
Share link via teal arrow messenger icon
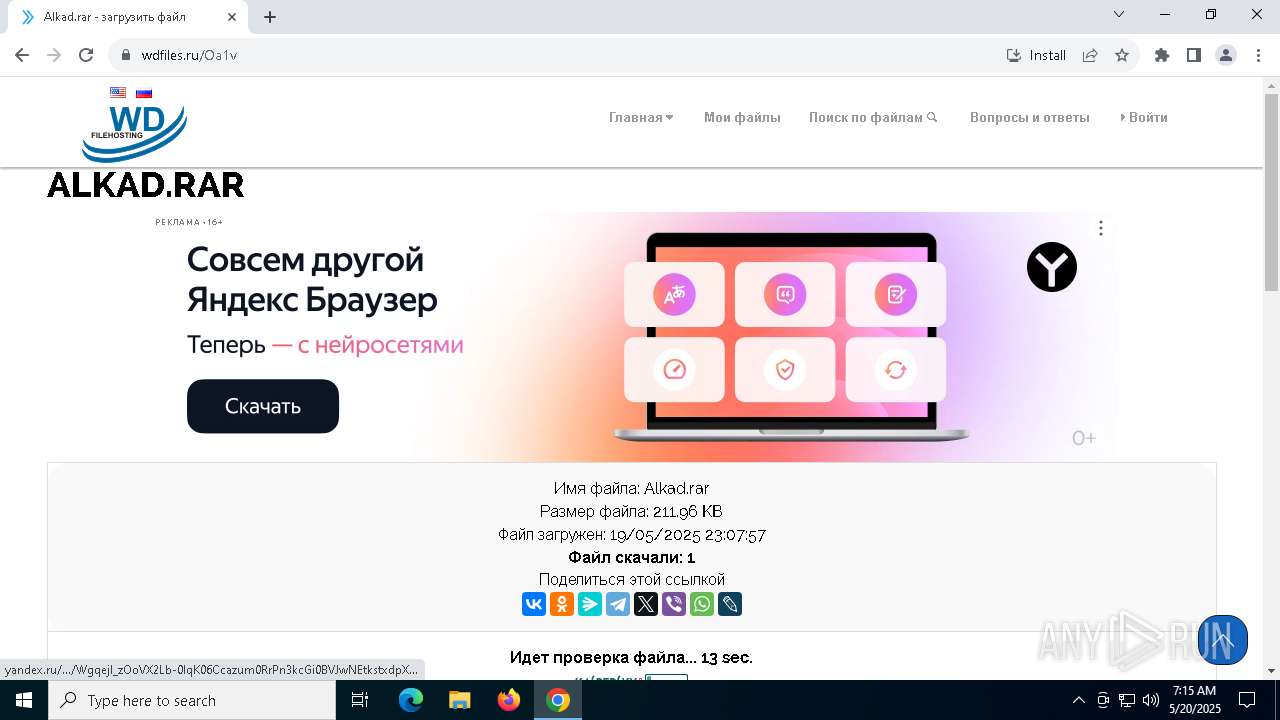click(x=590, y=604)
